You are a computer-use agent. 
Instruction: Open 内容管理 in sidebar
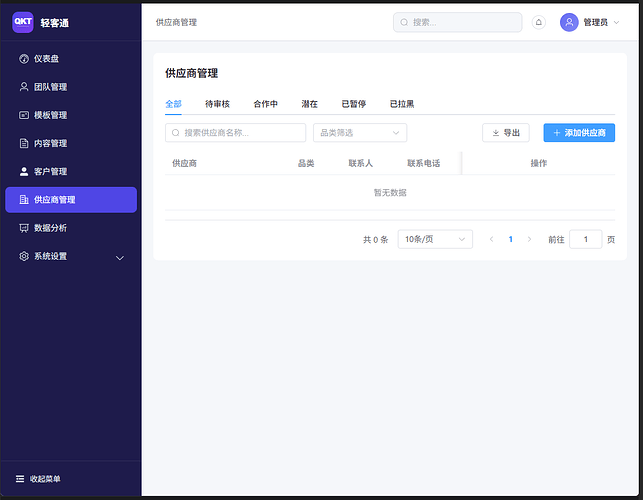(71, 143)
